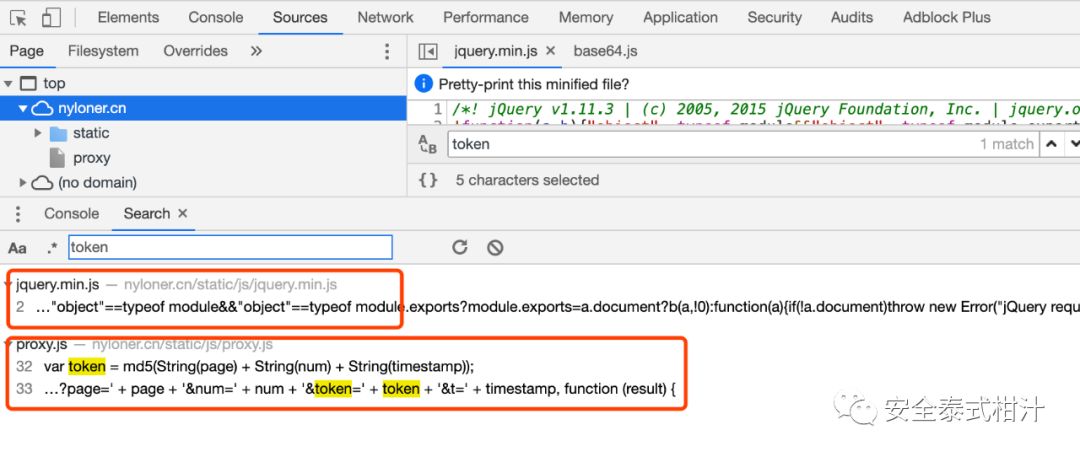Click the pretty-print curly braces icon
Screen dimensions: 1080x457
pos(428,180)
